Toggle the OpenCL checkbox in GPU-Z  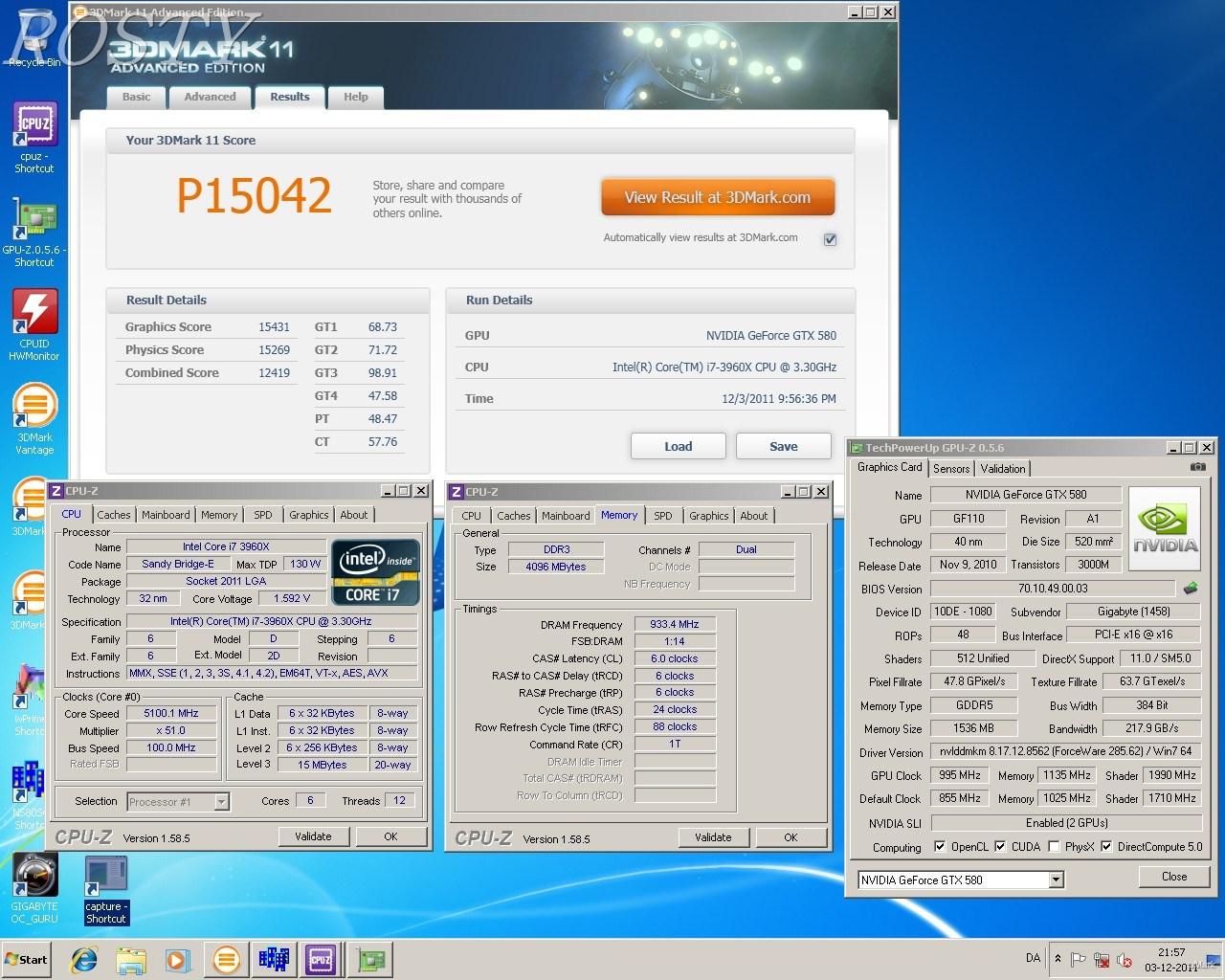tap(940, 847)
